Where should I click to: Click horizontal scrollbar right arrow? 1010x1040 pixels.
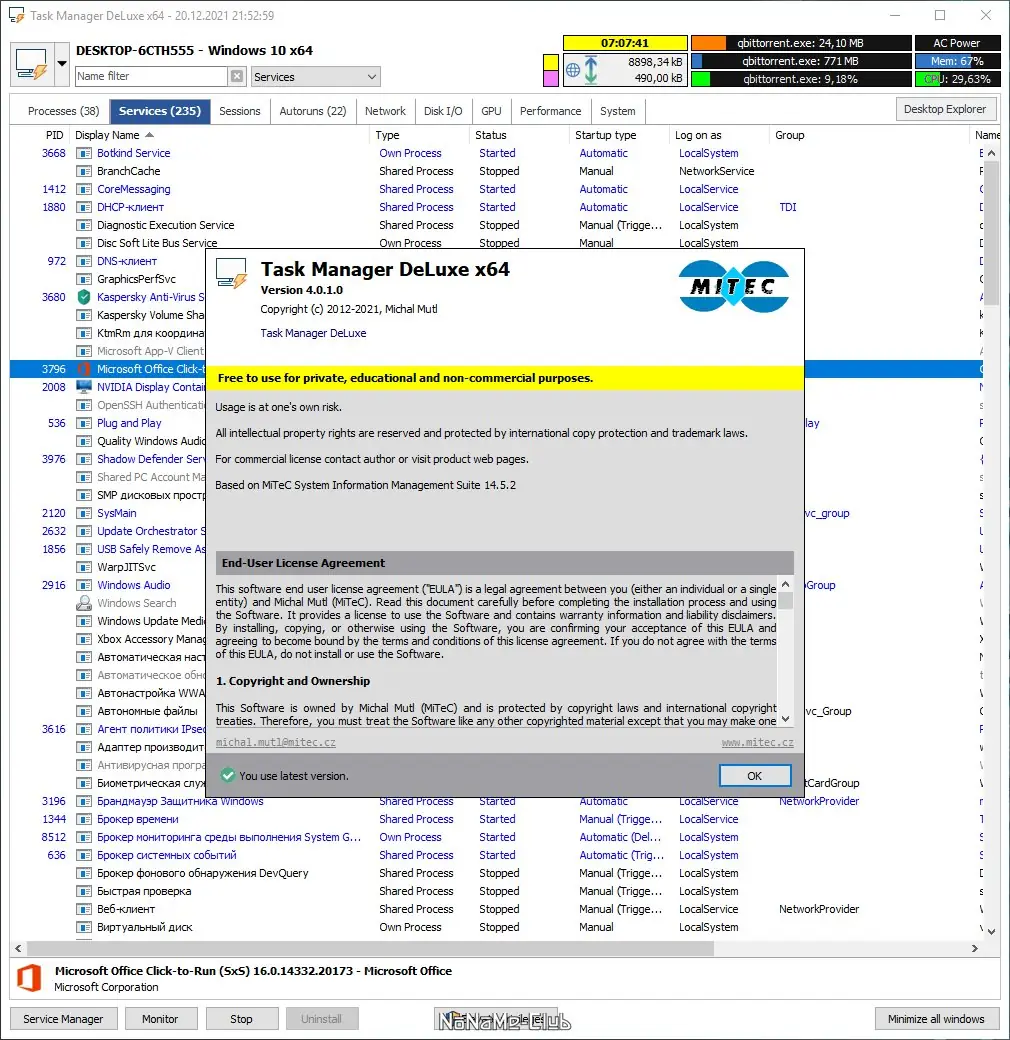974,948
